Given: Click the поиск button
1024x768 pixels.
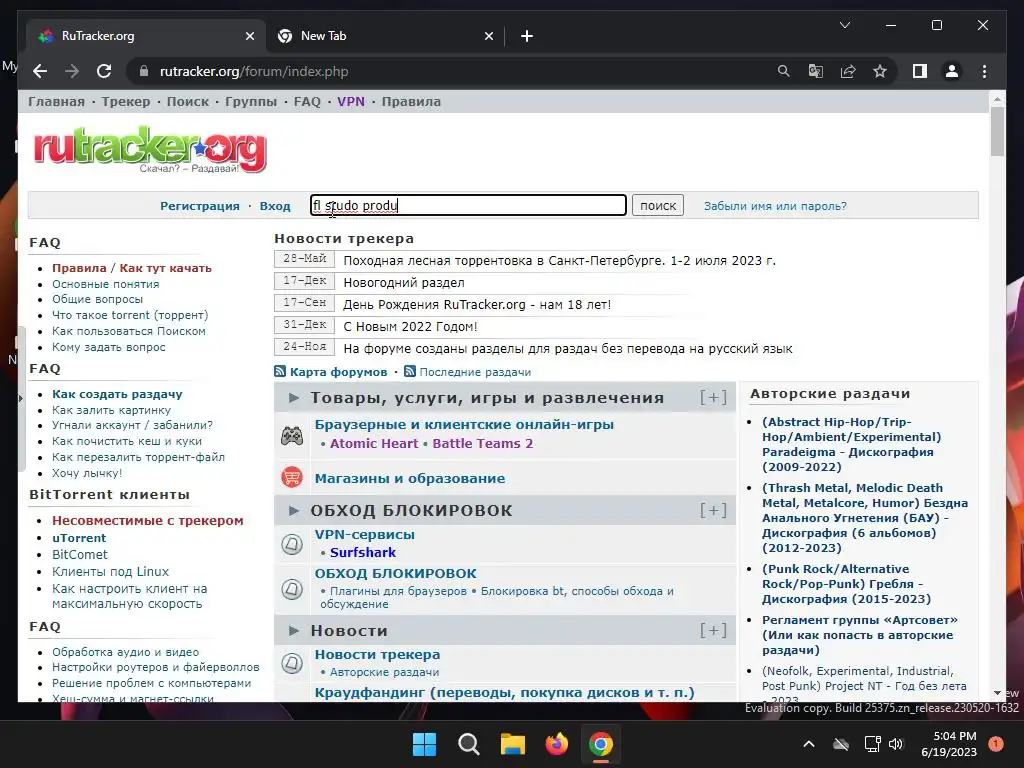Looking at the screenshot, I should click(658, 205).
